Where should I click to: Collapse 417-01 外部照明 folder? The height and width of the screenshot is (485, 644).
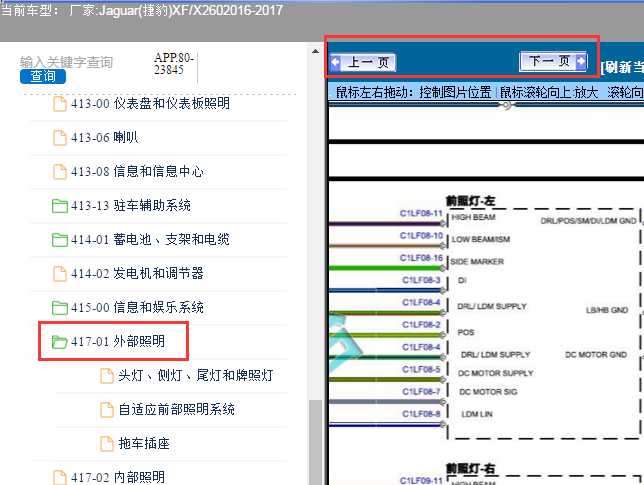[x=118, y=342]
